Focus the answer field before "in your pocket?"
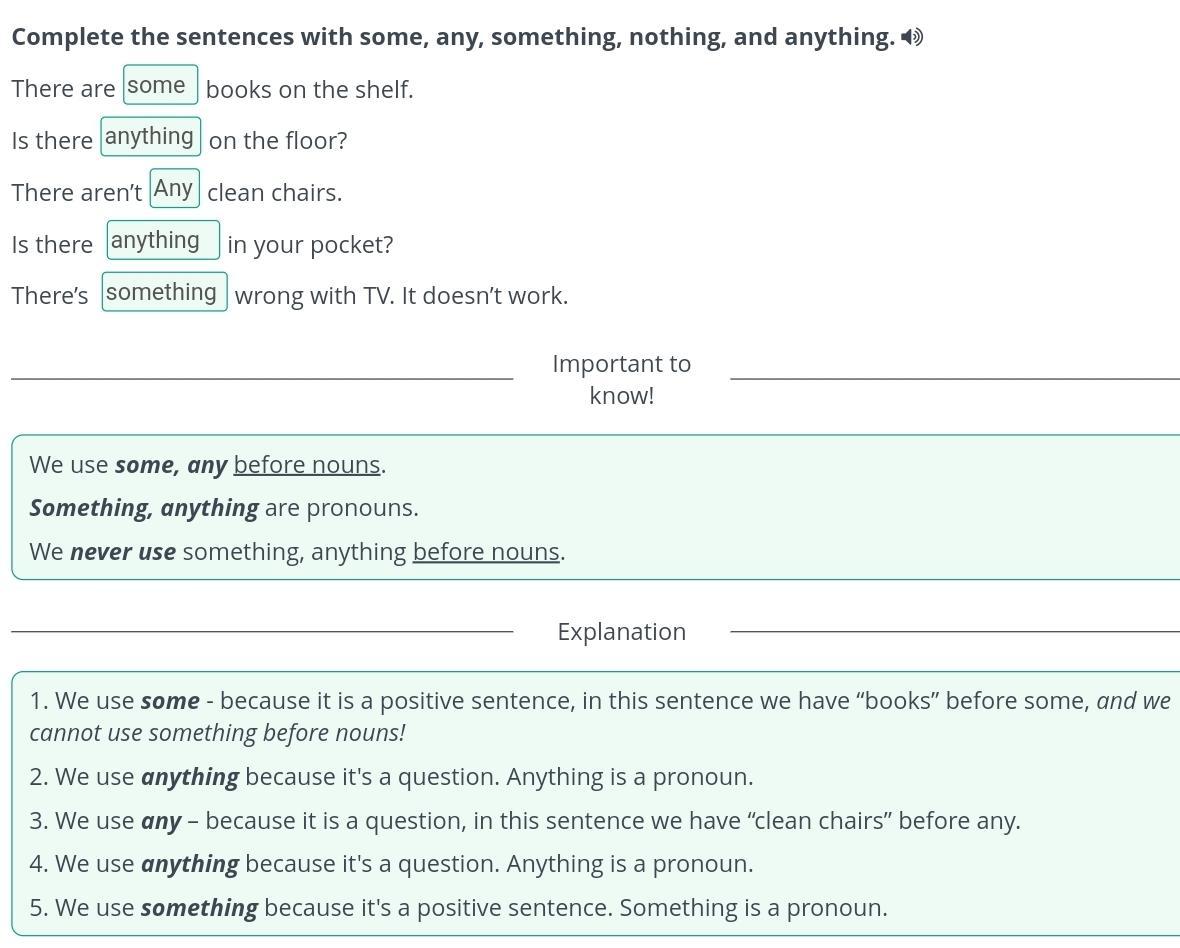The width and height of the screenshot is (1180, 948). coord(163,240)
